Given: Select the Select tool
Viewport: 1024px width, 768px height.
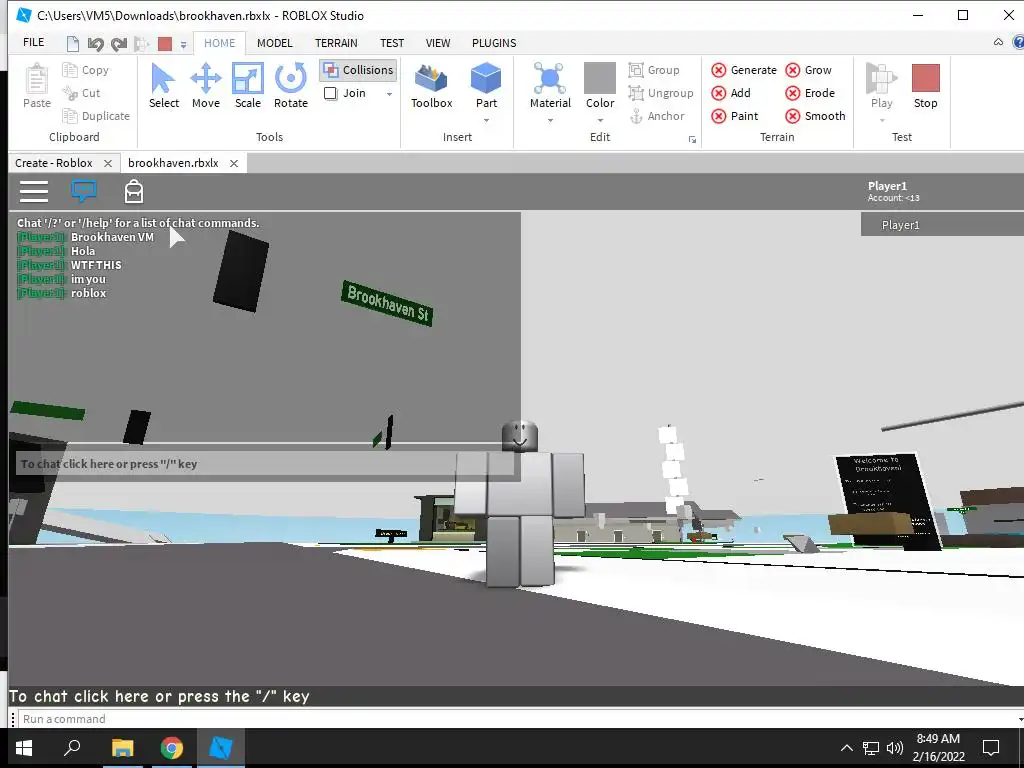Looking at the screenshot, I should [x=163, y=86].
